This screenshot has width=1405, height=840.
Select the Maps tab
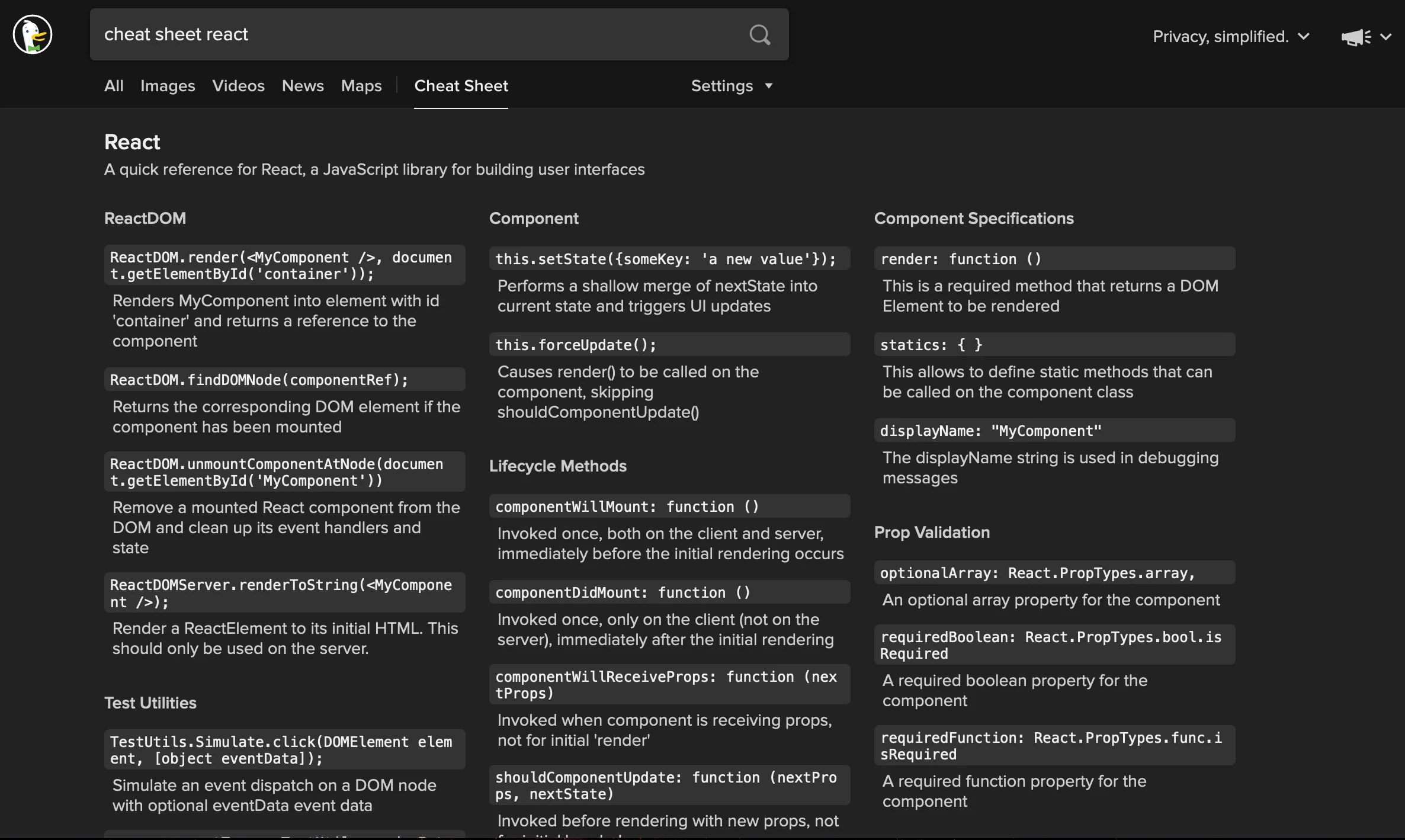tap(361, 86)
